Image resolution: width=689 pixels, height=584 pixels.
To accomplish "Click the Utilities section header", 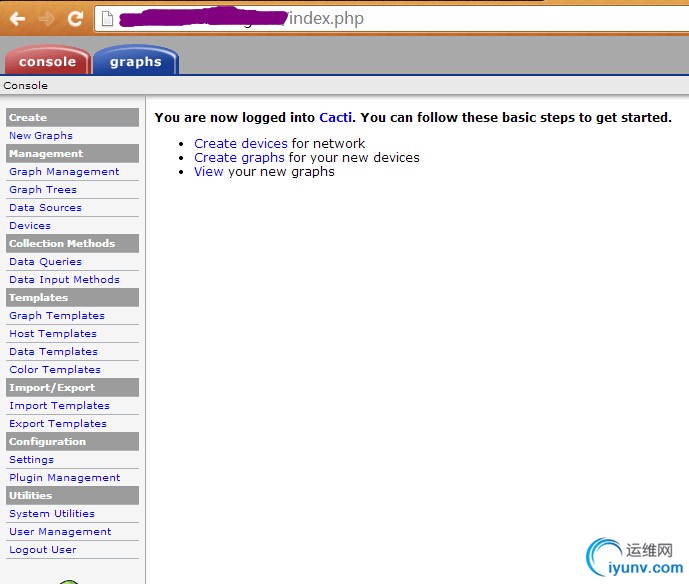I will (x=73, y=496).
